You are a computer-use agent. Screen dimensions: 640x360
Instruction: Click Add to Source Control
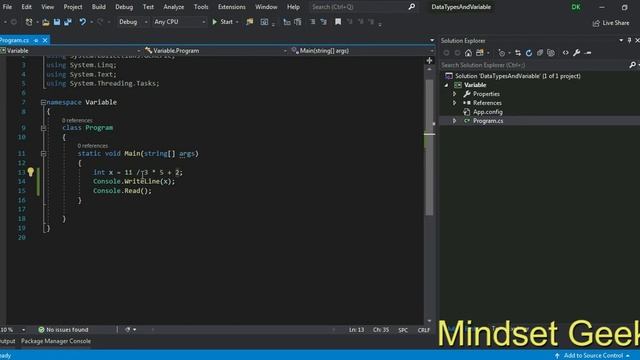point(593,356)
